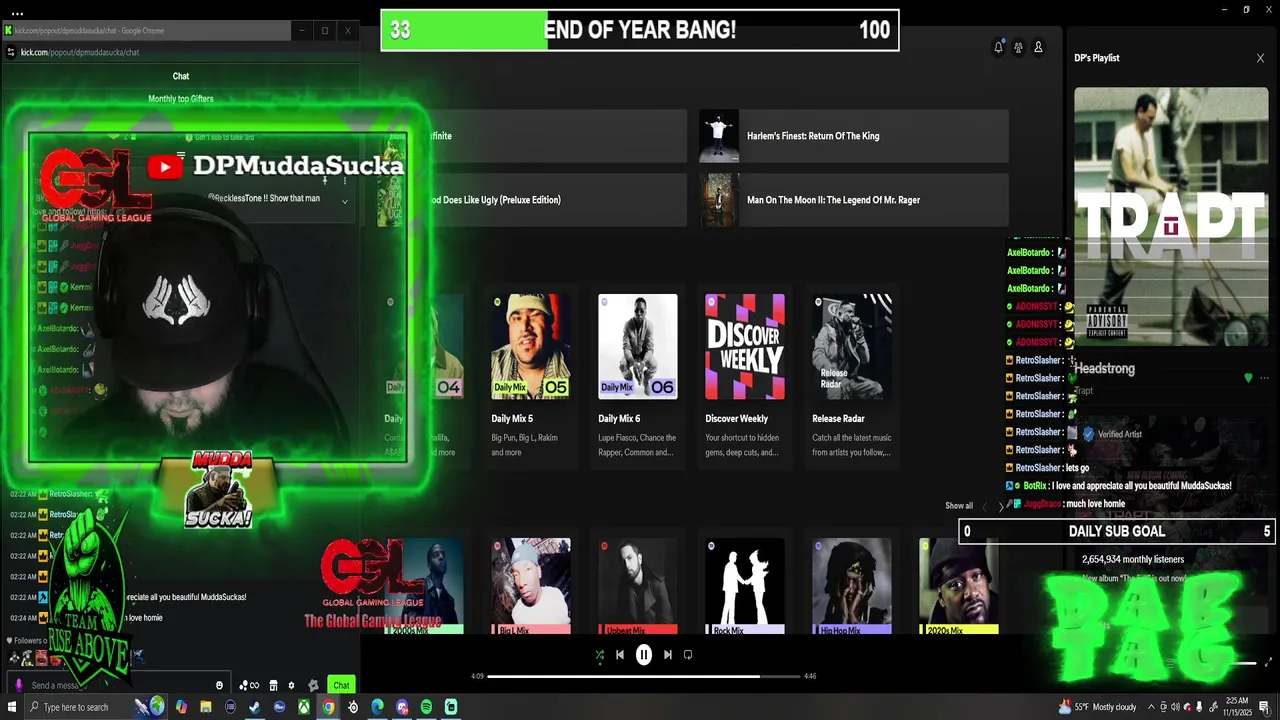Toggle Spotify shuffle mode
This screenshot has height=720, width=1280.
(599, 655)
